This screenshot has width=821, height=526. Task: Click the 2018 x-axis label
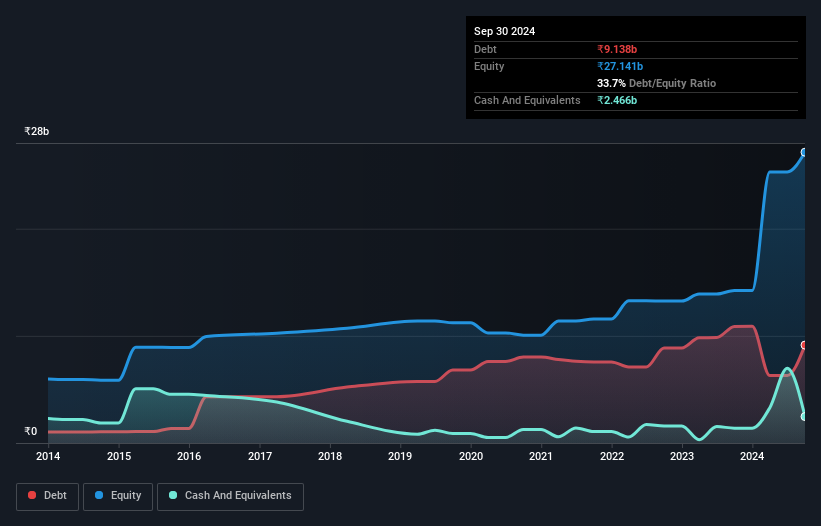330,456
